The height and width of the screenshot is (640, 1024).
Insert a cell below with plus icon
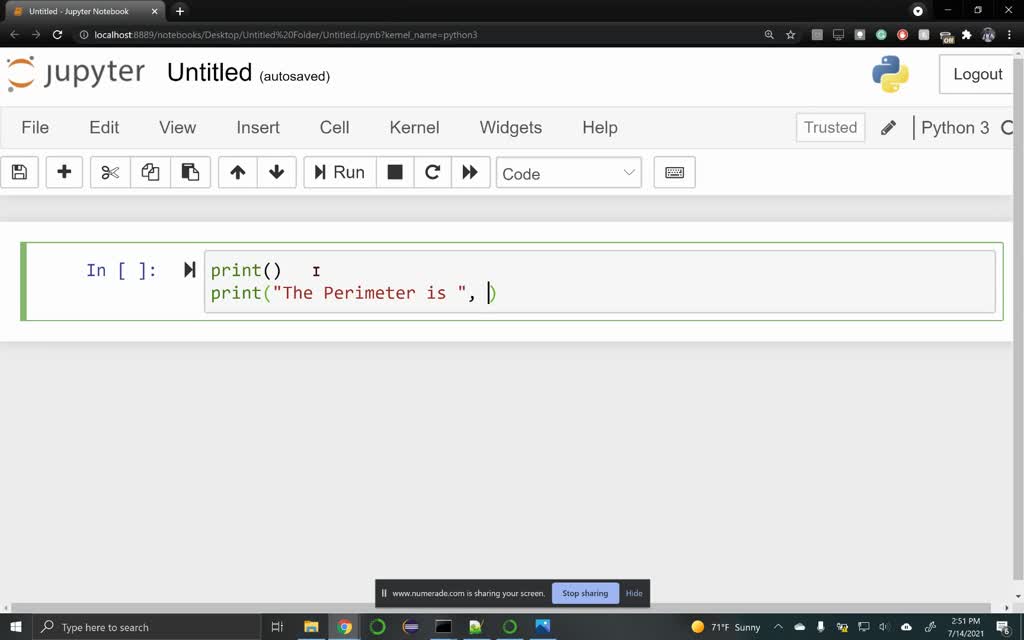click(x=64, y=172)
